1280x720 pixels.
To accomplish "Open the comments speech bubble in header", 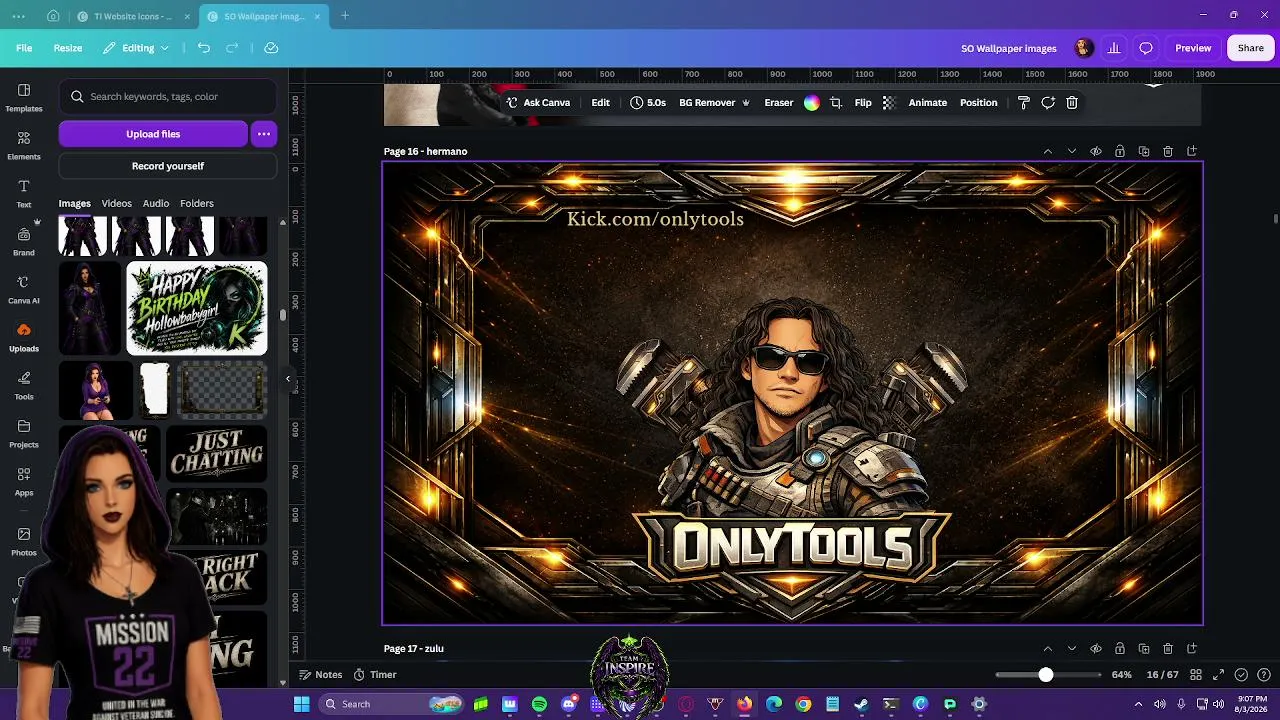I will tap(1146, 48).
